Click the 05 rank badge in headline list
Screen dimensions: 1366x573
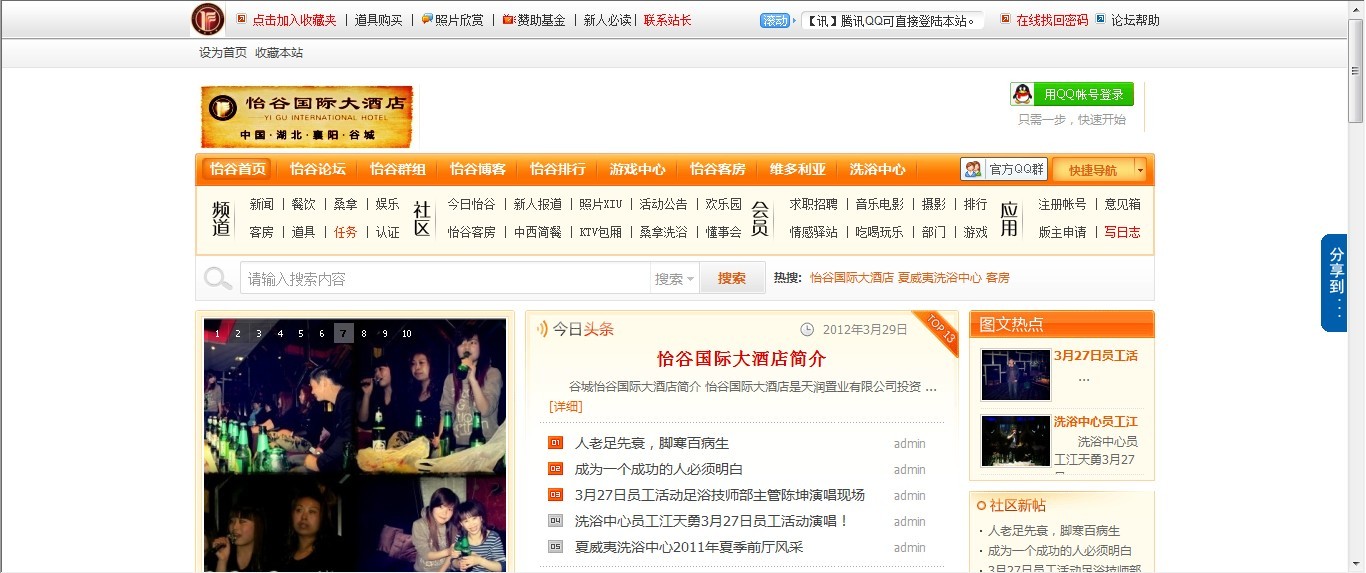point(556,547)
